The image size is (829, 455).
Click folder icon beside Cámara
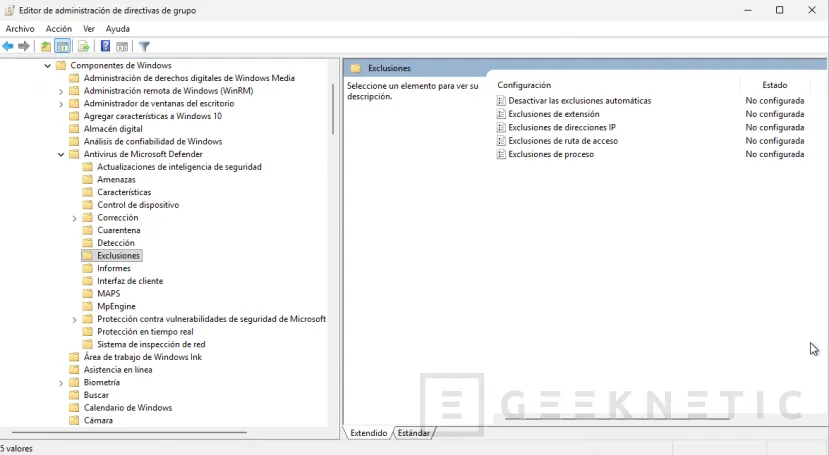coord(75,421)
